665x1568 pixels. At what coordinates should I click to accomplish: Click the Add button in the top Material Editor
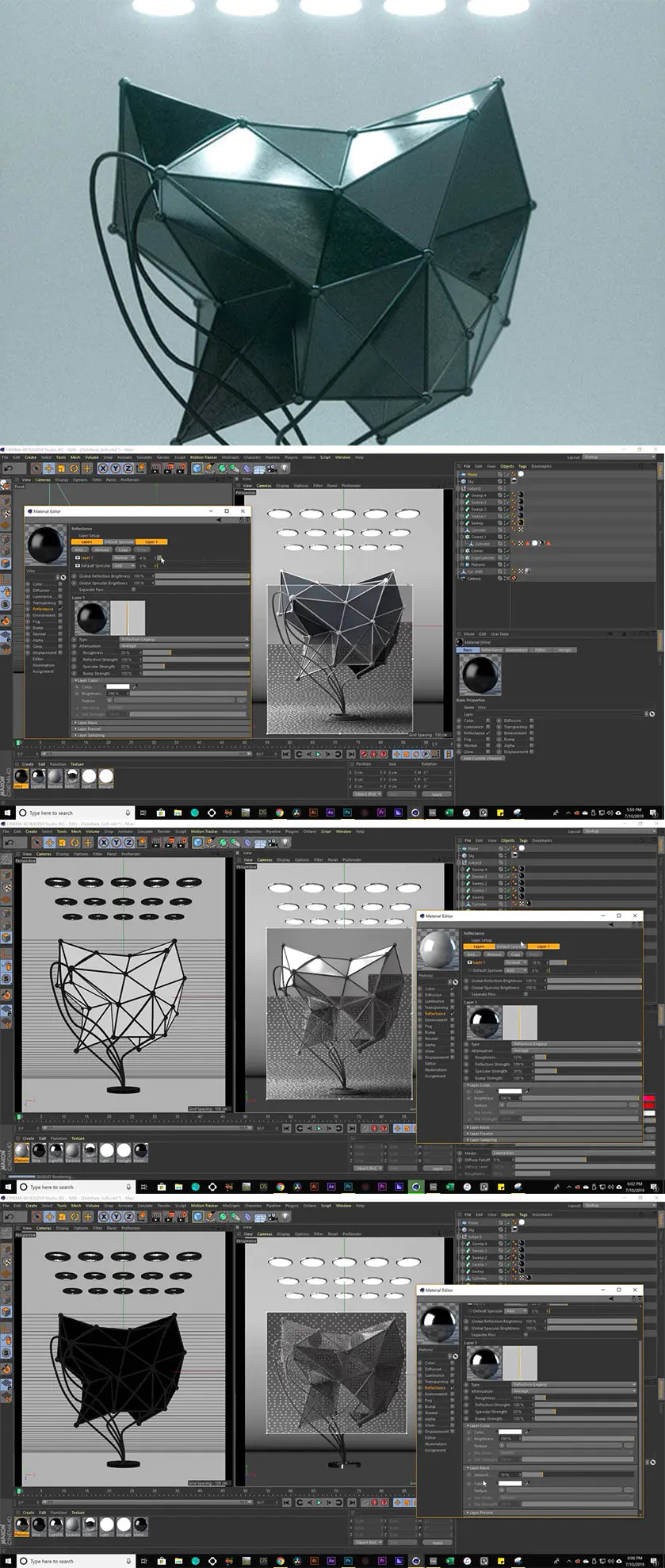80,549
